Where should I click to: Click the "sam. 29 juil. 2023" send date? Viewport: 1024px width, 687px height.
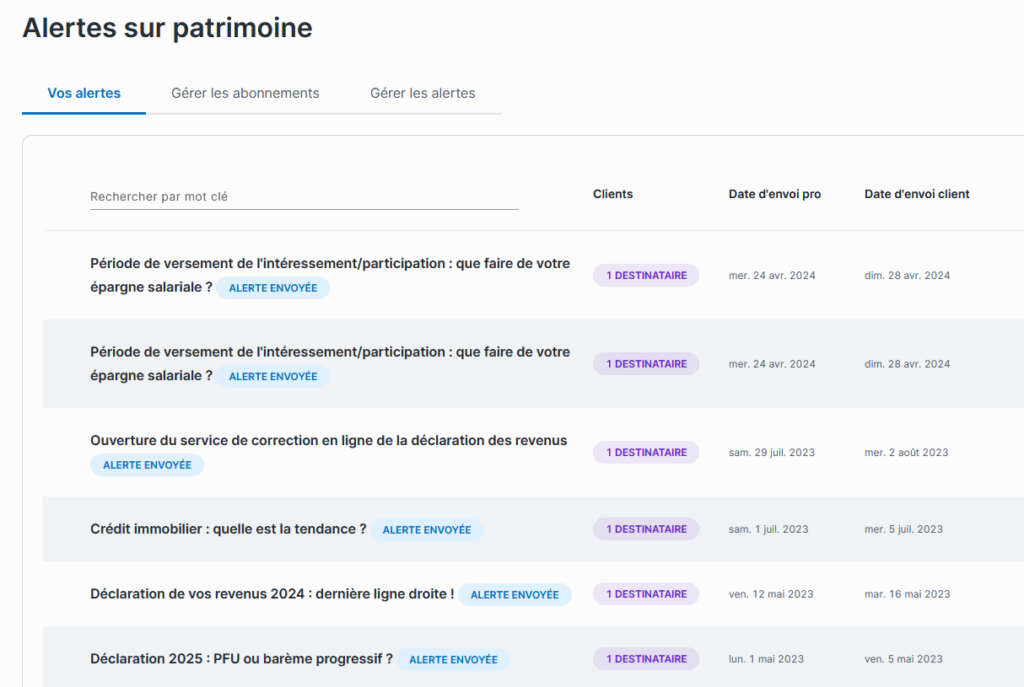pyautogui.click(x=771, y=452)
